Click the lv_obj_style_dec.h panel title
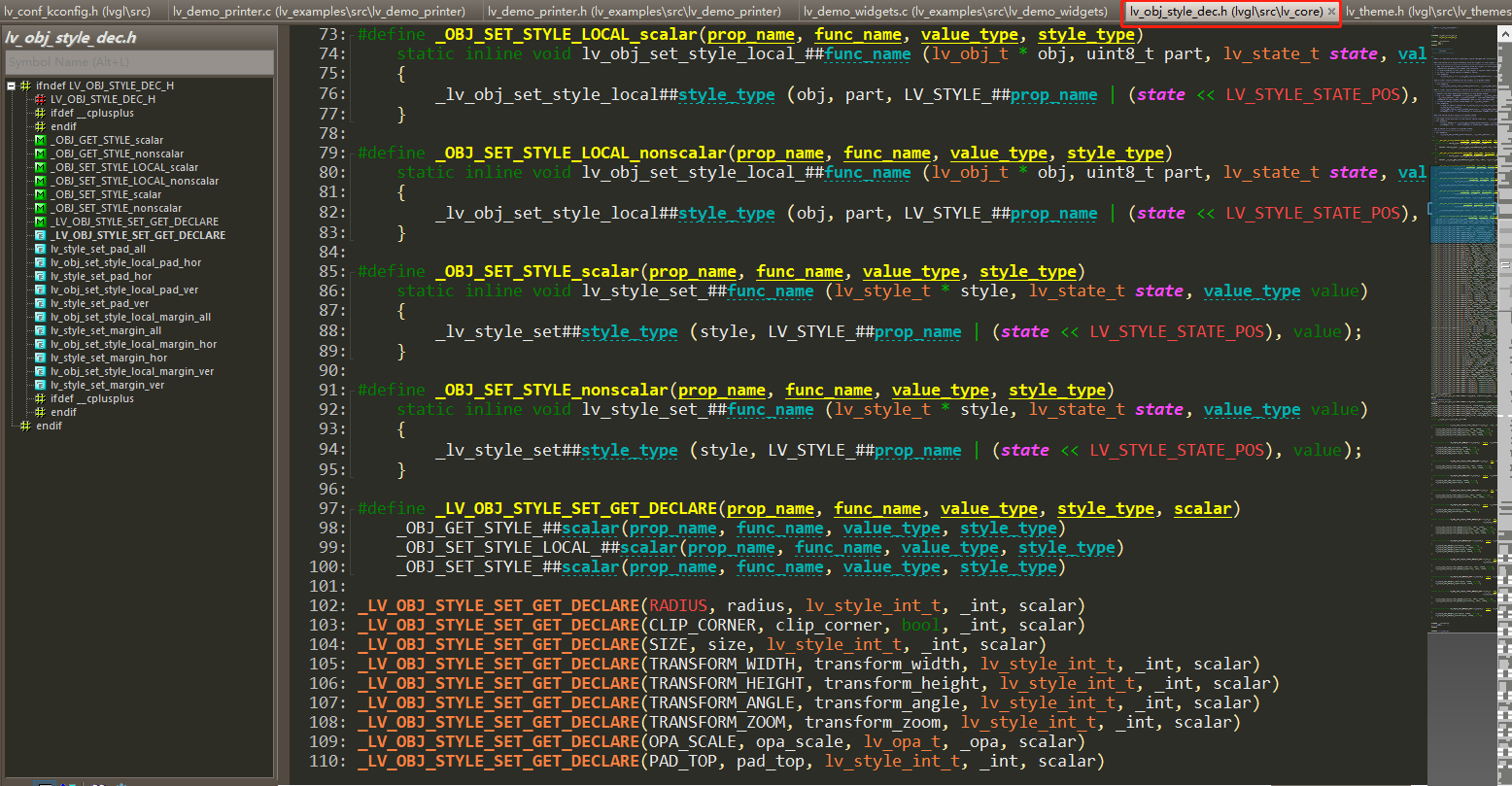The image size is (1512, 786). click(71, 38)
